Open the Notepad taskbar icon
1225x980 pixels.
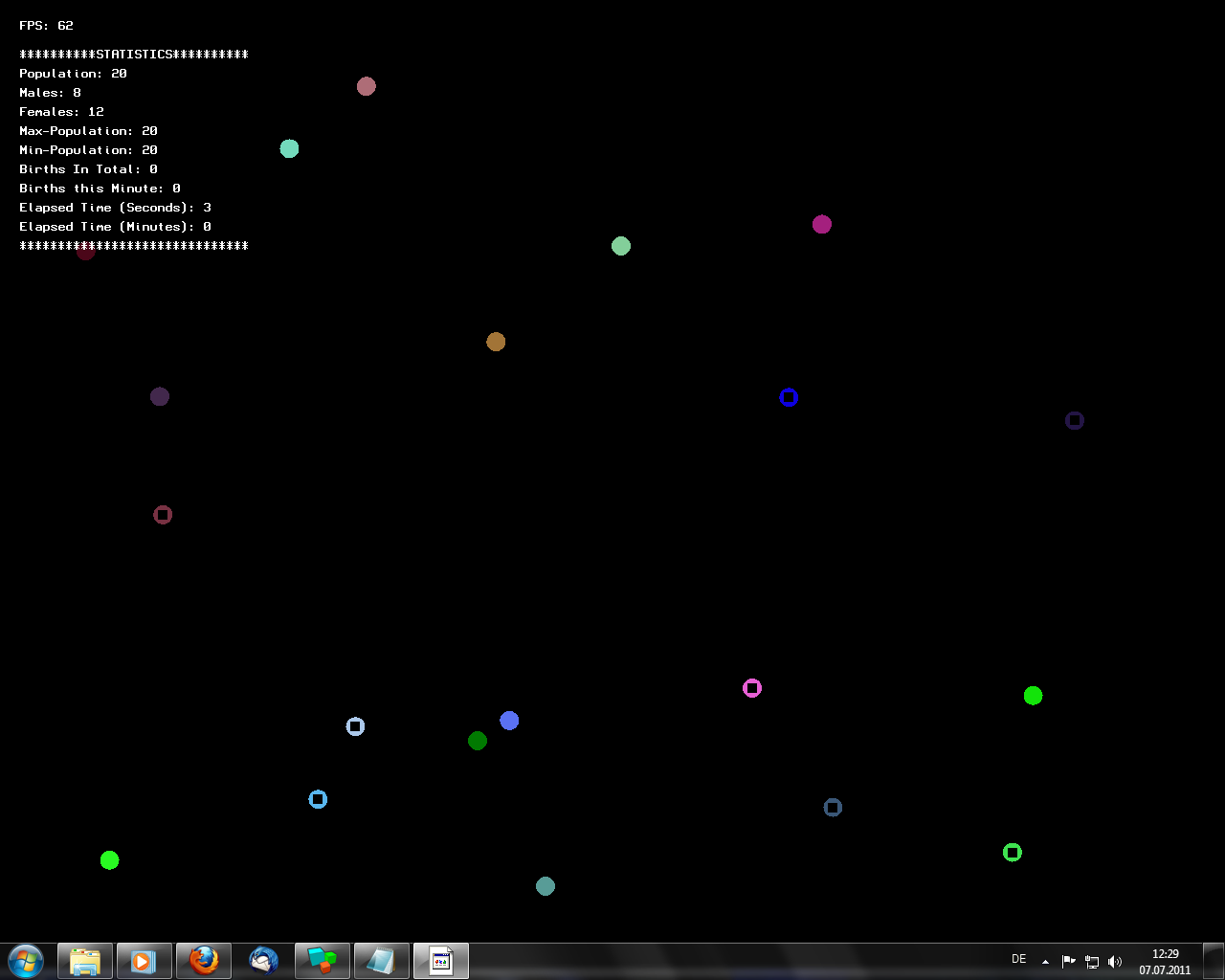click(381, 961)
